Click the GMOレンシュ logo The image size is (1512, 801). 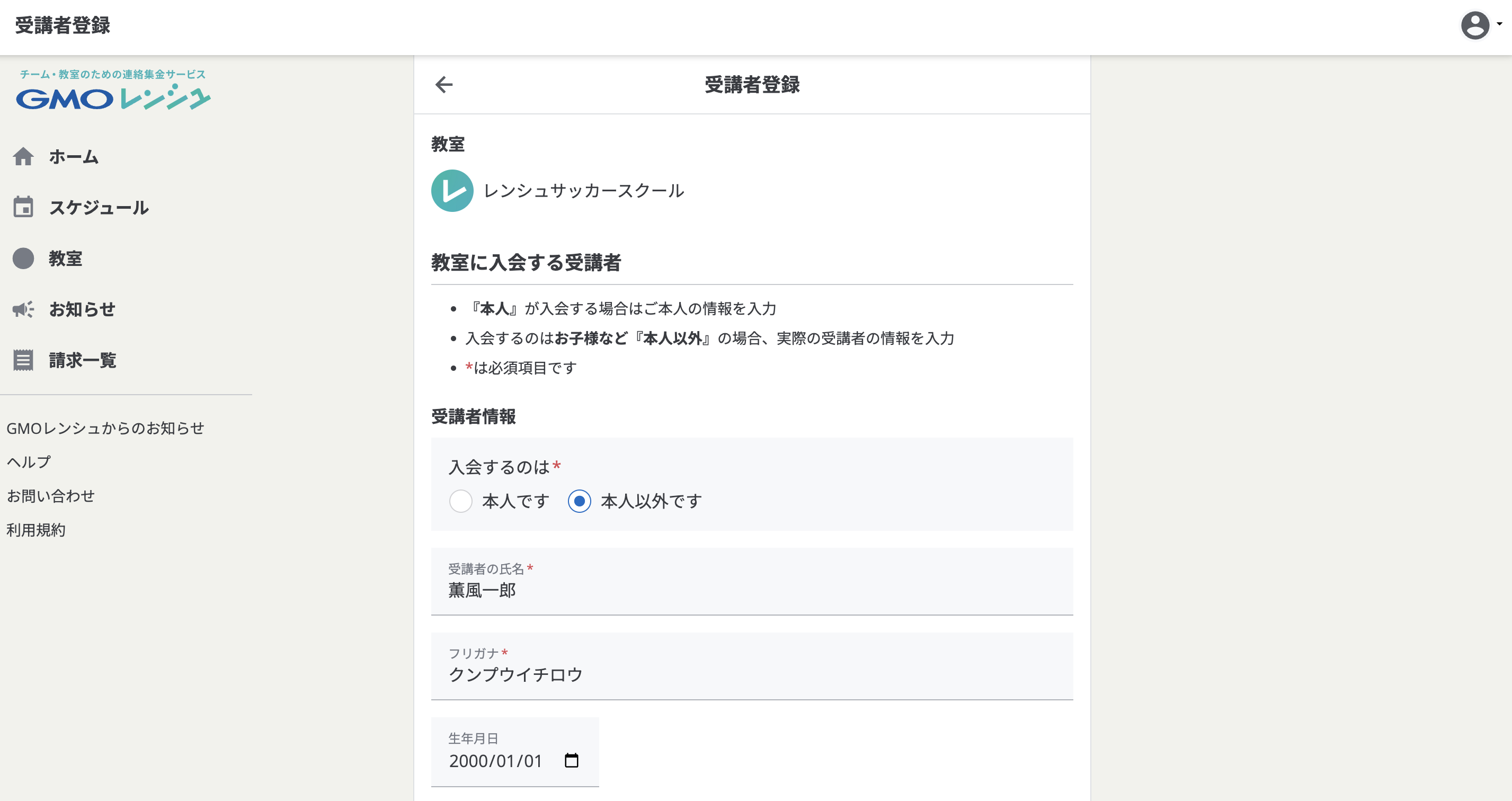113,90
